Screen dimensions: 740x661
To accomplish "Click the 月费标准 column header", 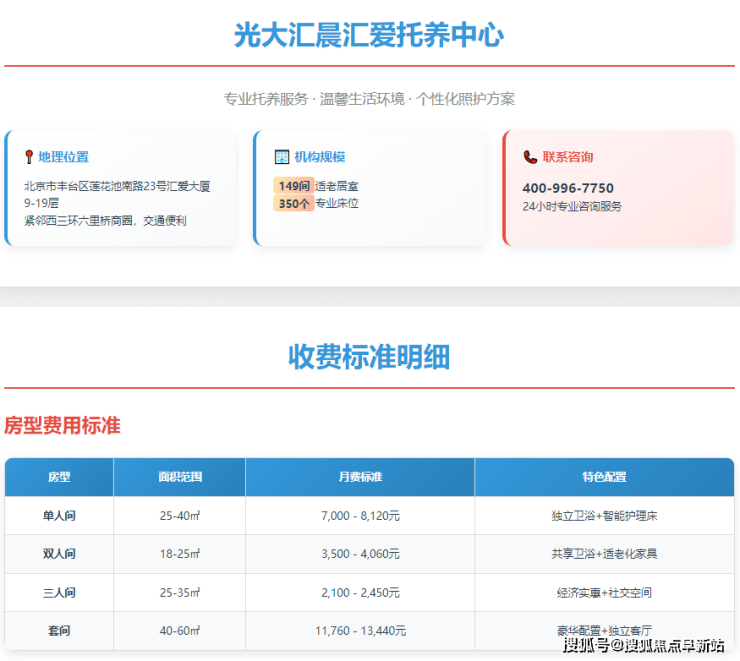I will coord(360,477).
